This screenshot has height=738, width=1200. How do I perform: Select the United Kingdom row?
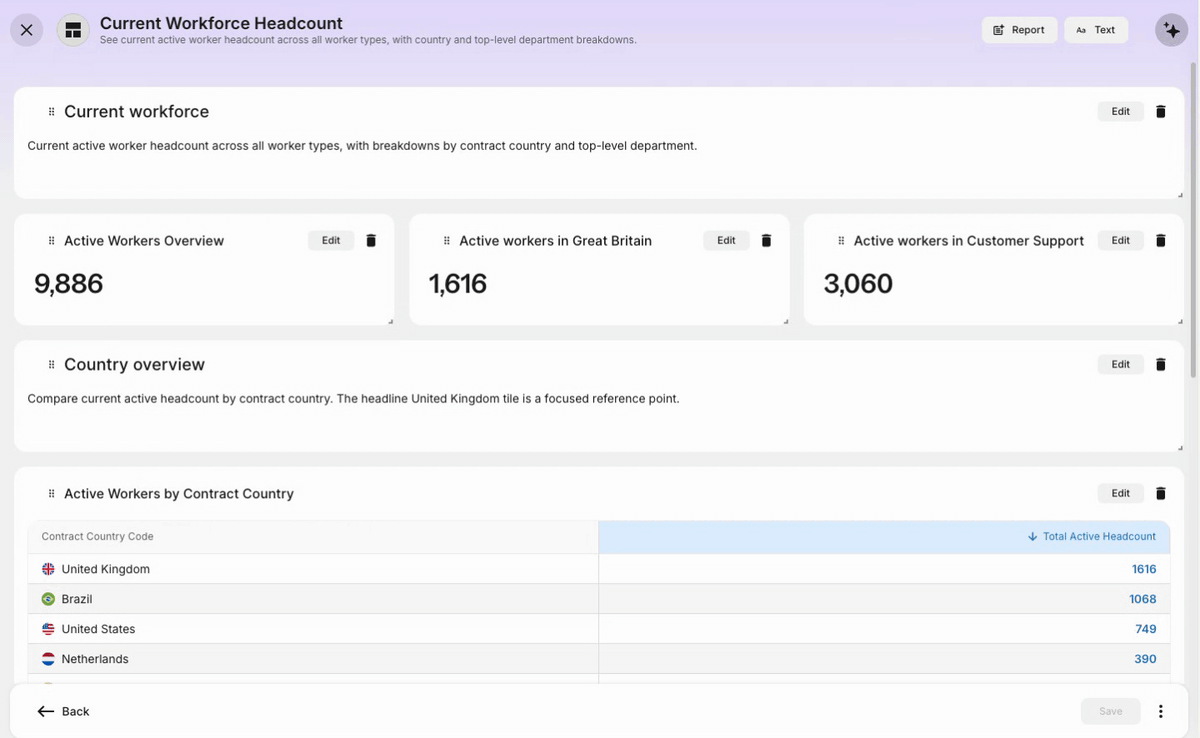[x=599, y=569]
